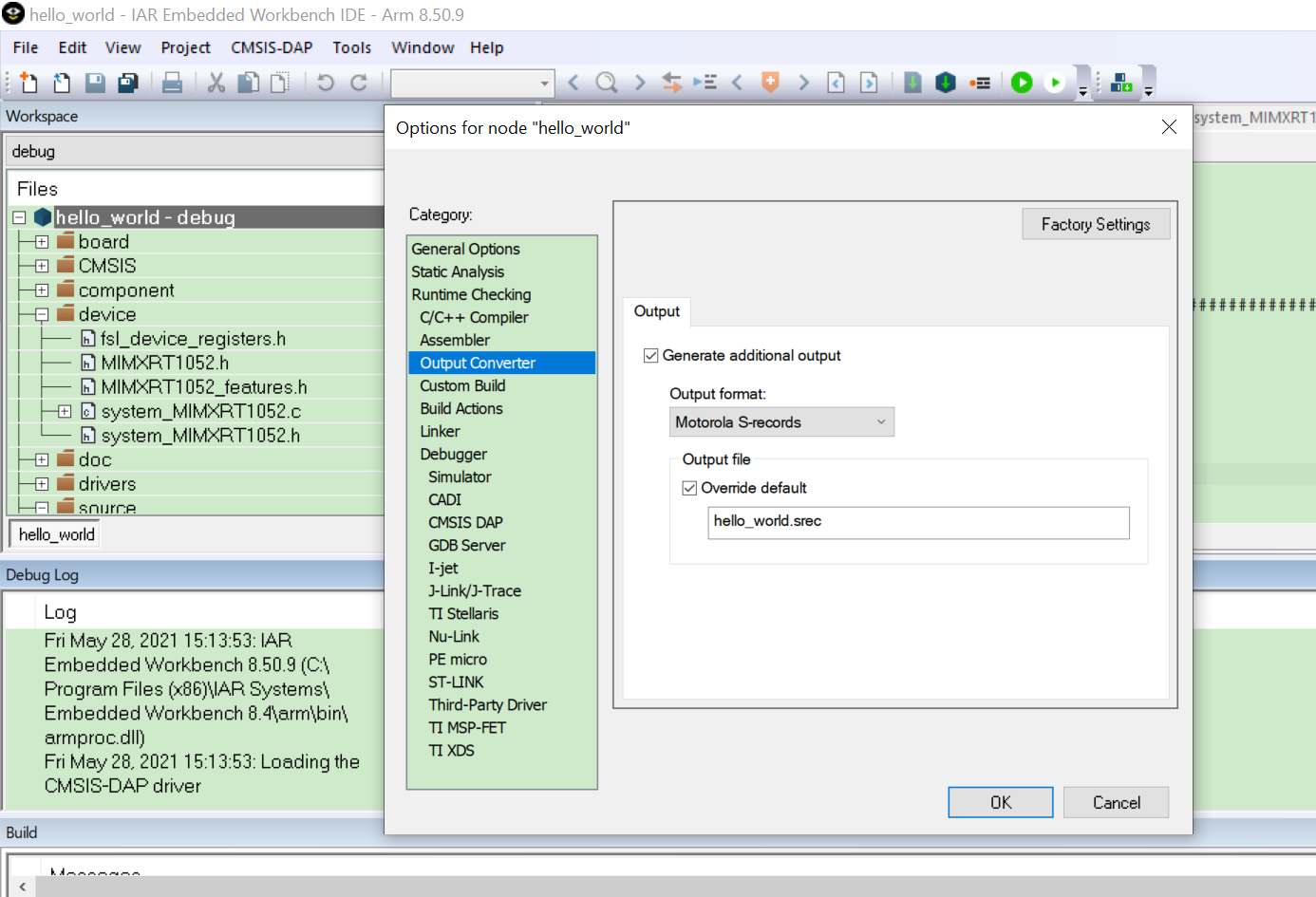Select the Linker category
Viewport: 1316px width, 897px height.
440,432
